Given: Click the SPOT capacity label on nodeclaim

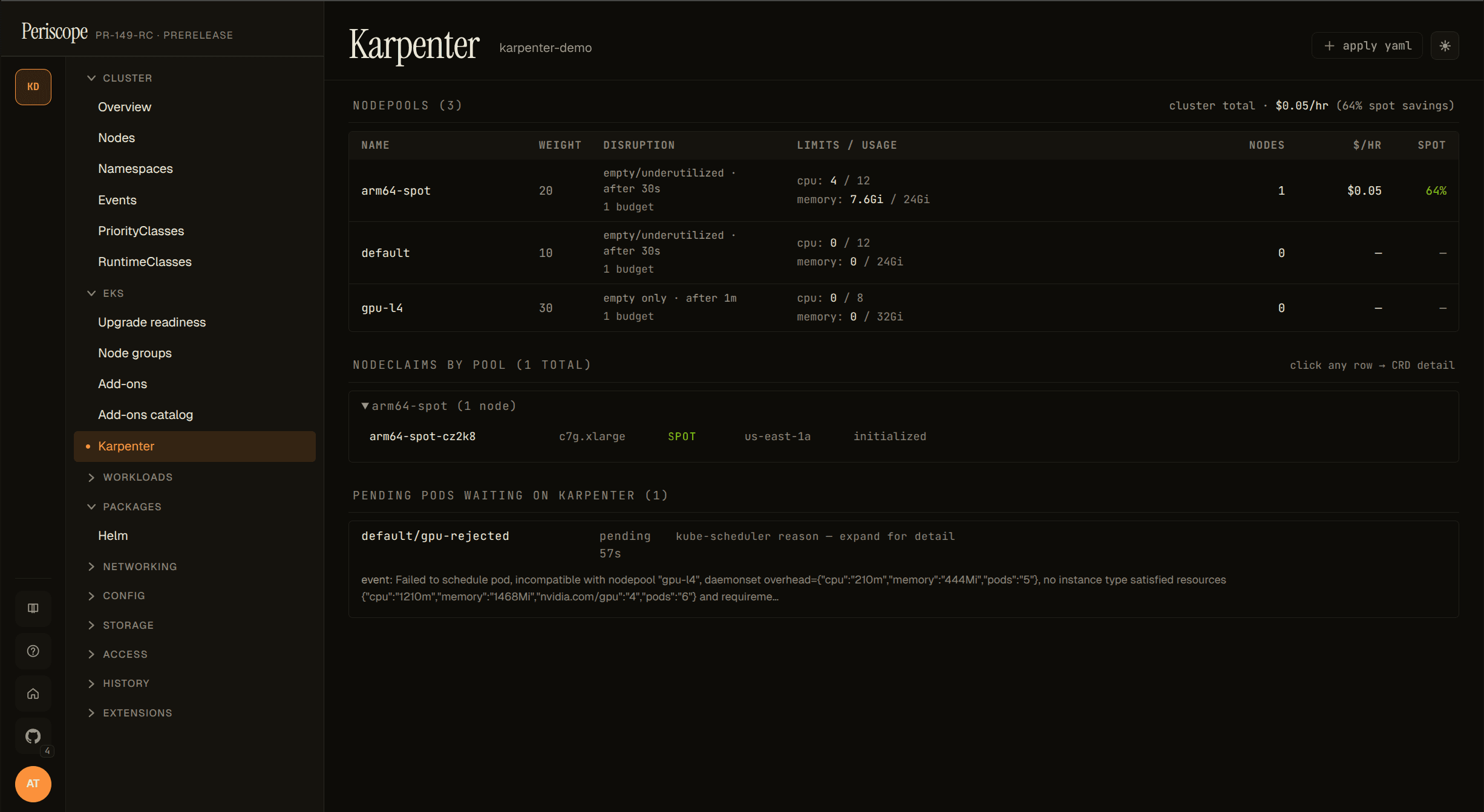Looking at the screenshot, I should pyautogui.click(x=682, y=437).
